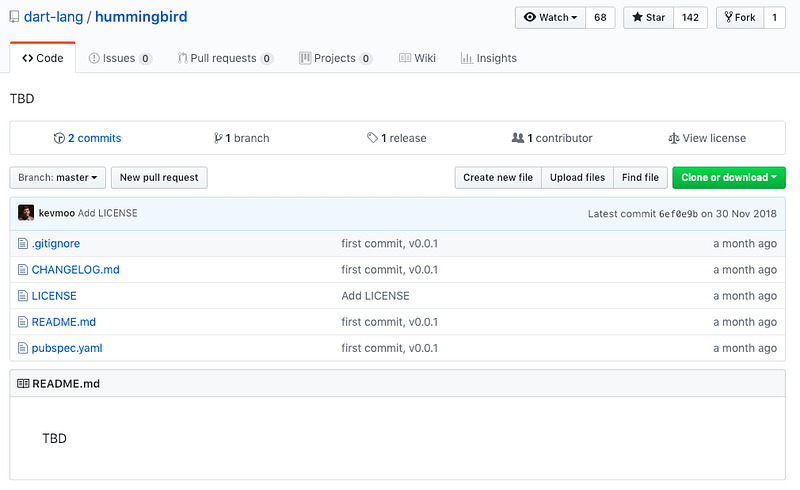
Task: View the 1 contributor page
Action: click(552, 138)
